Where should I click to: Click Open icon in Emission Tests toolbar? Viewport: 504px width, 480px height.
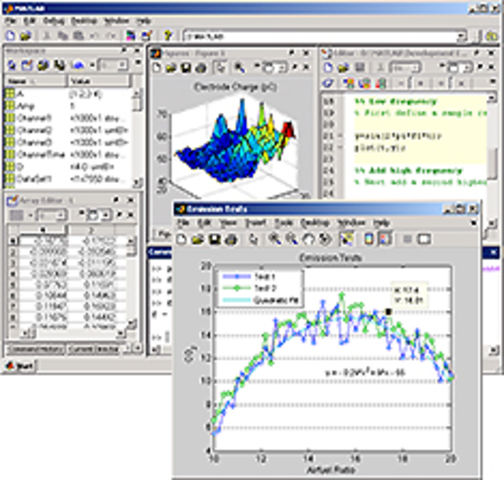(x=198, y=239)
